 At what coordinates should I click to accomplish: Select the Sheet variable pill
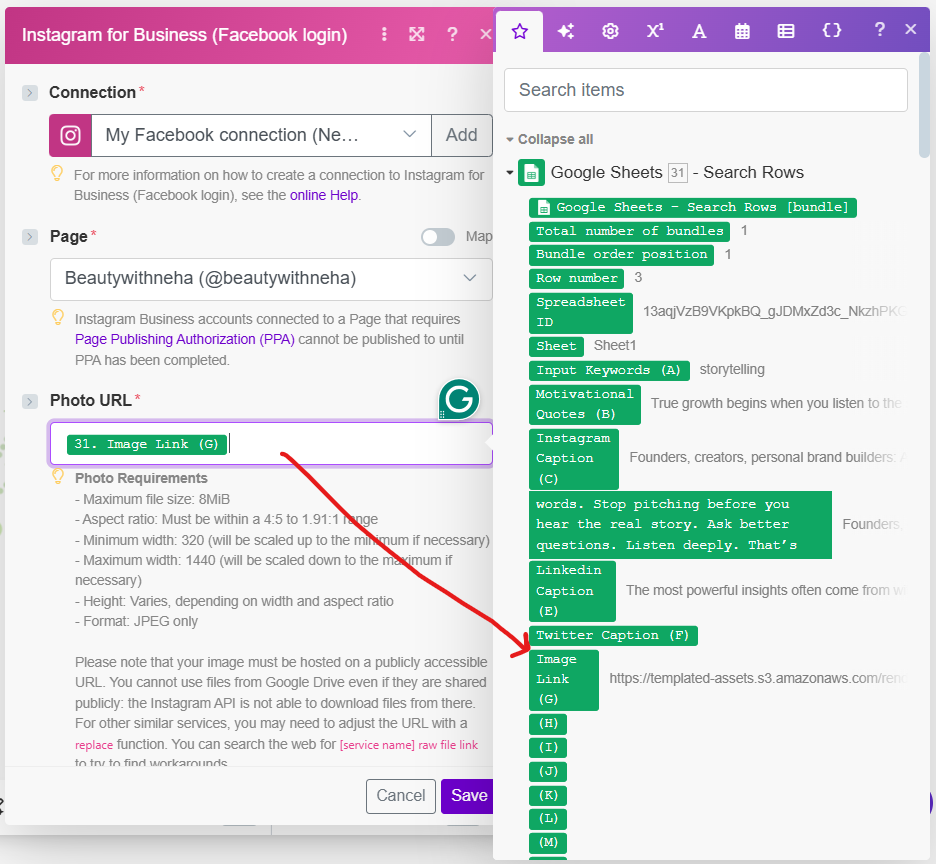pos(556,346)
